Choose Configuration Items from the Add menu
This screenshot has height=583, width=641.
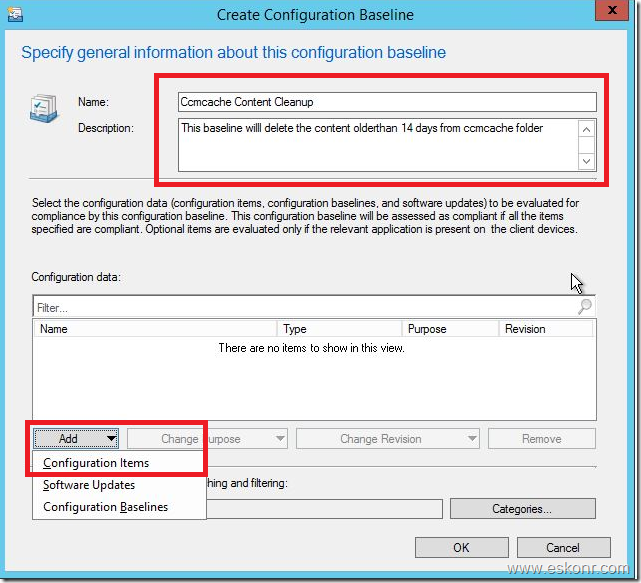[119, 463]
